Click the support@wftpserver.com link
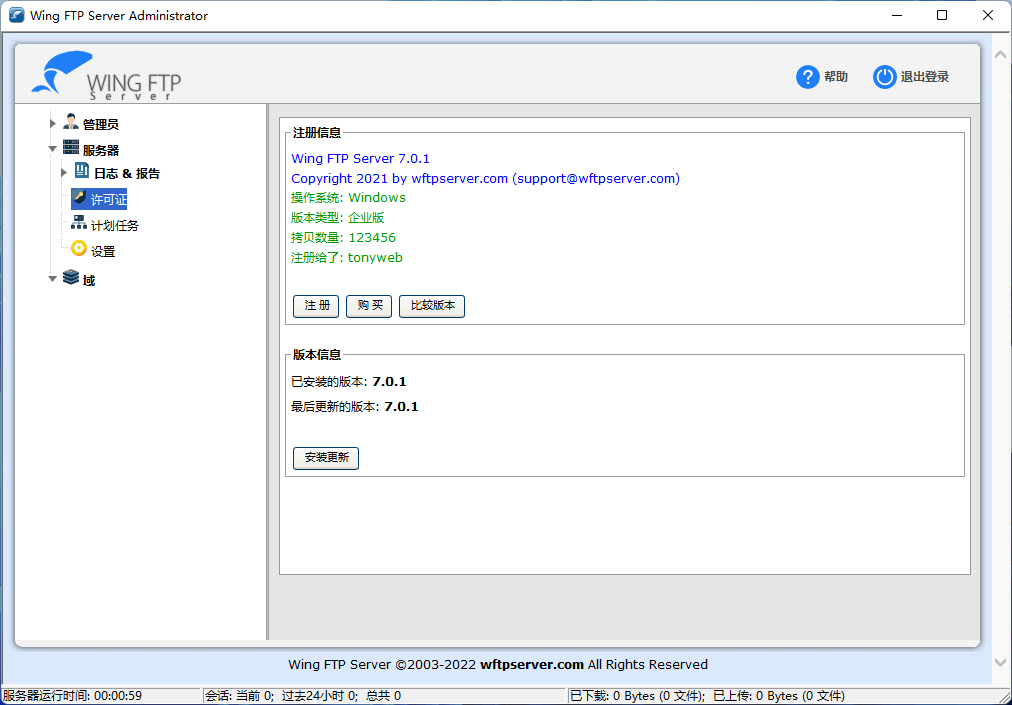The image size is (1012, 705). (x=596, y=178)
